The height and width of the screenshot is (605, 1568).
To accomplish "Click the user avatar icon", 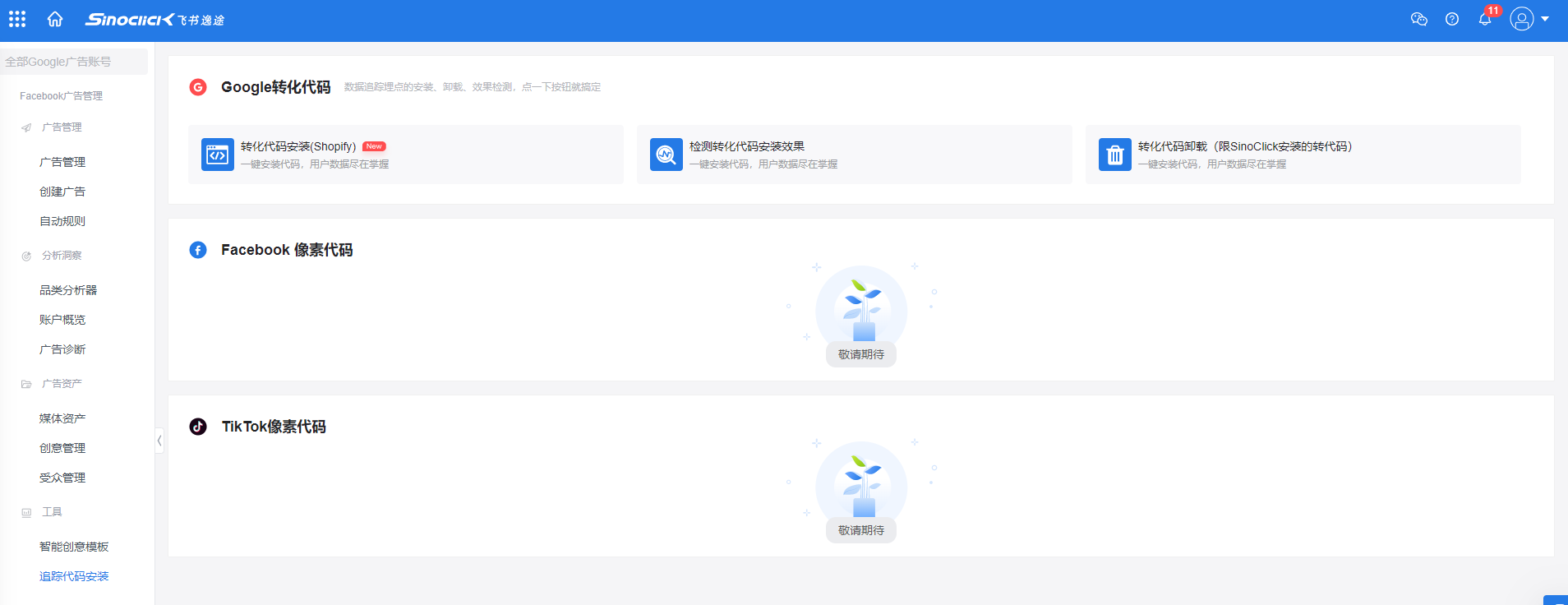I will click(x=1522, y=19).
